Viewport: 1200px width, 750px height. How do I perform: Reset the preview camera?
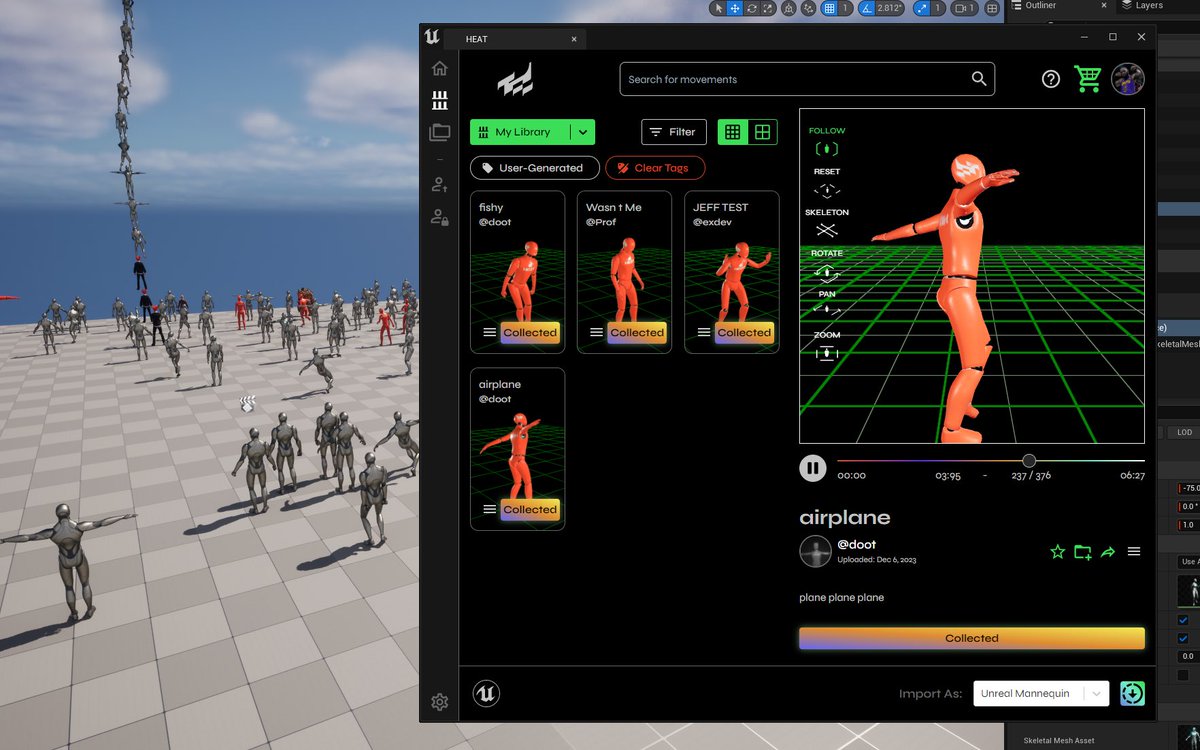pyautogui.click(x=827, y=183)
